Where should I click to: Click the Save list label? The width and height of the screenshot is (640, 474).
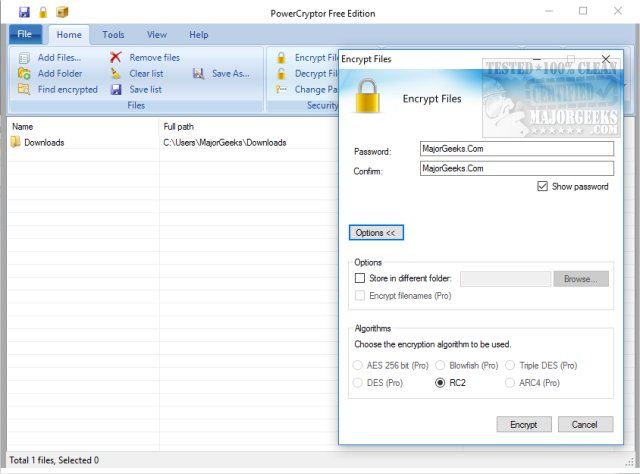tap(145, 89)
